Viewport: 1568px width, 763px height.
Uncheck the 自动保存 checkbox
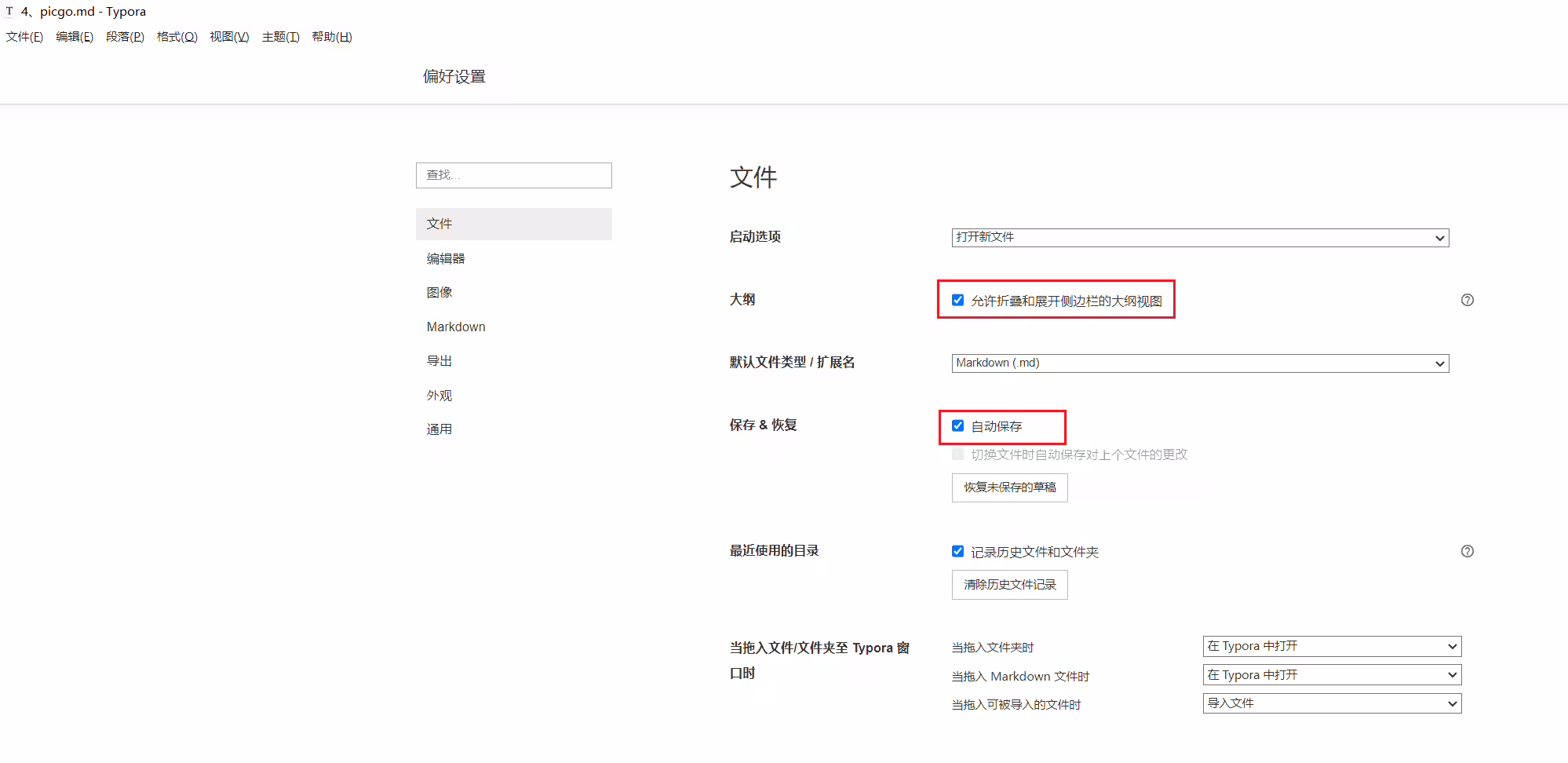point(957,425)
